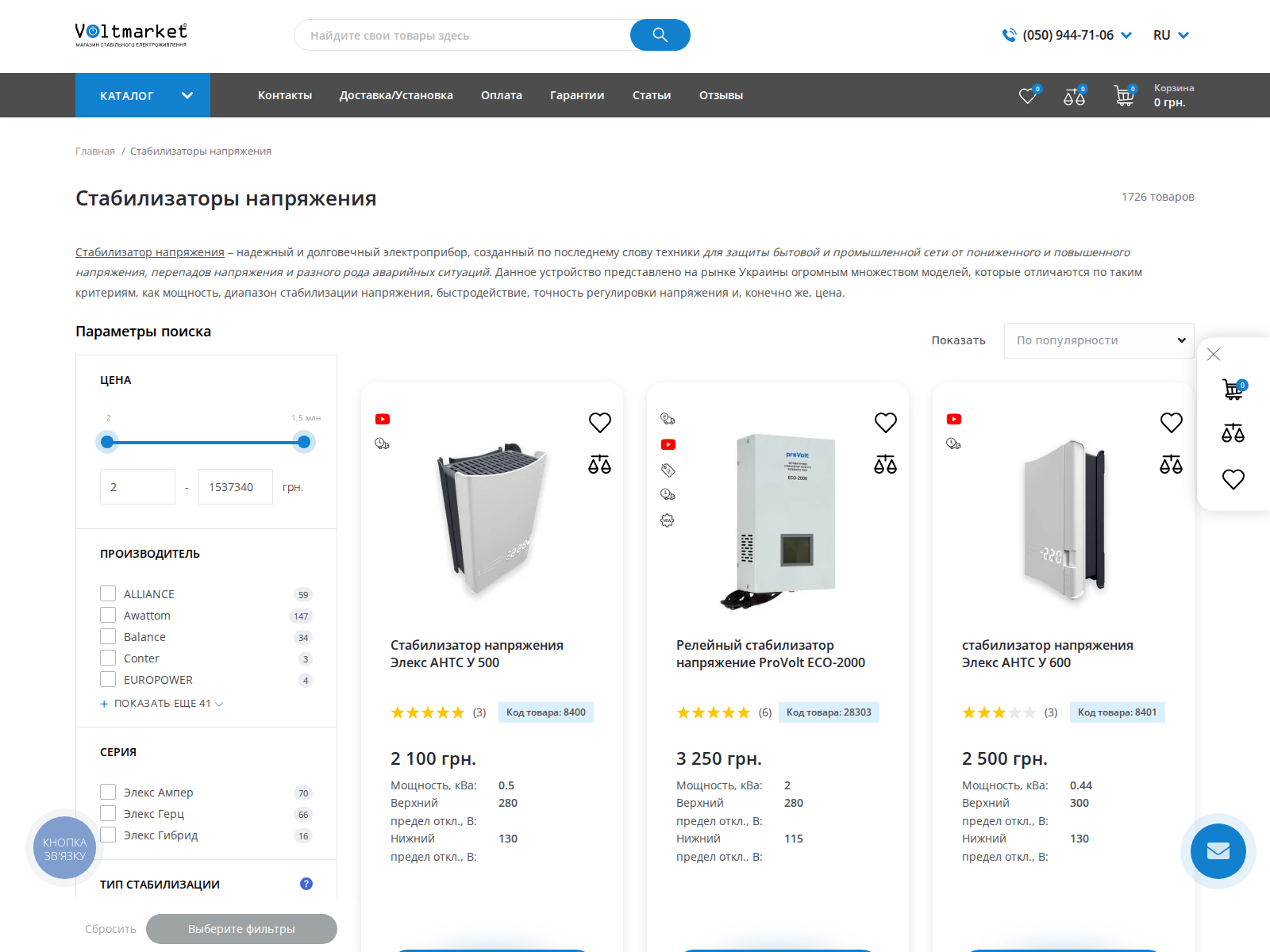This screenshot has width=1270, height=952.
Task: Focus the search field Найдите свои товары здесь
Action: [x=462, y=35]
